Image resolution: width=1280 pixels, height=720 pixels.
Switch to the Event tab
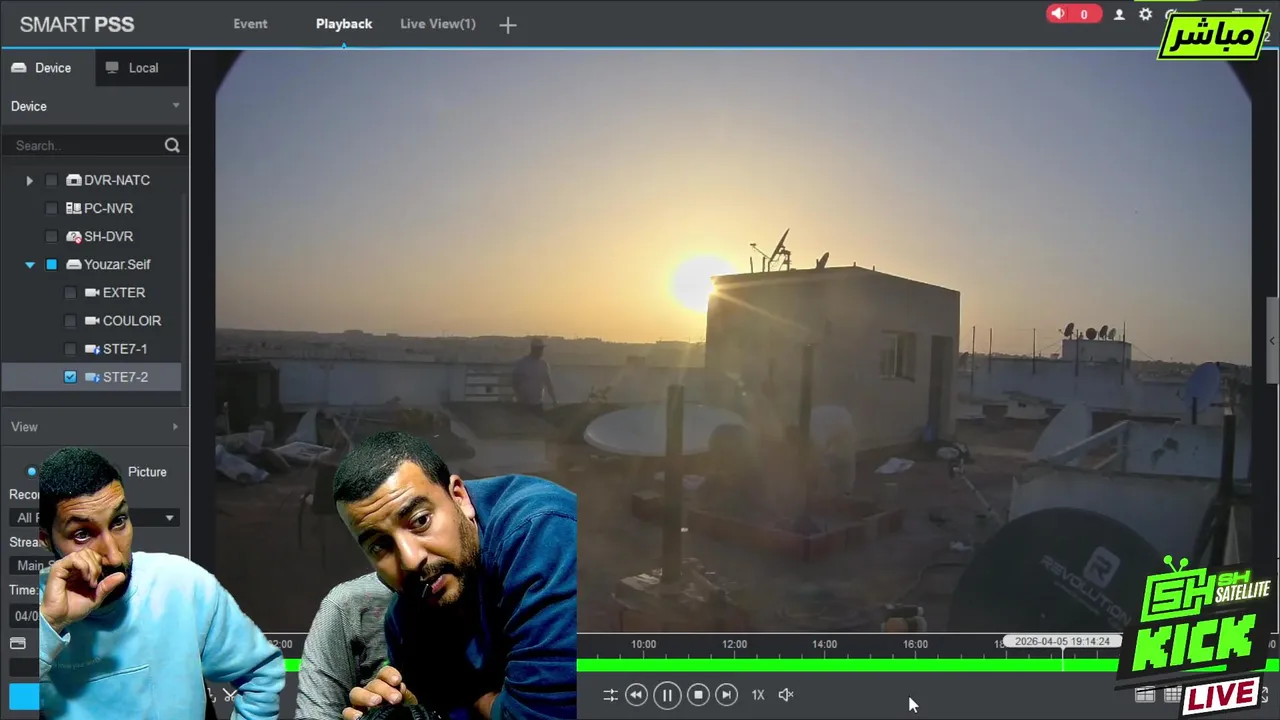[x=250, y=24]
